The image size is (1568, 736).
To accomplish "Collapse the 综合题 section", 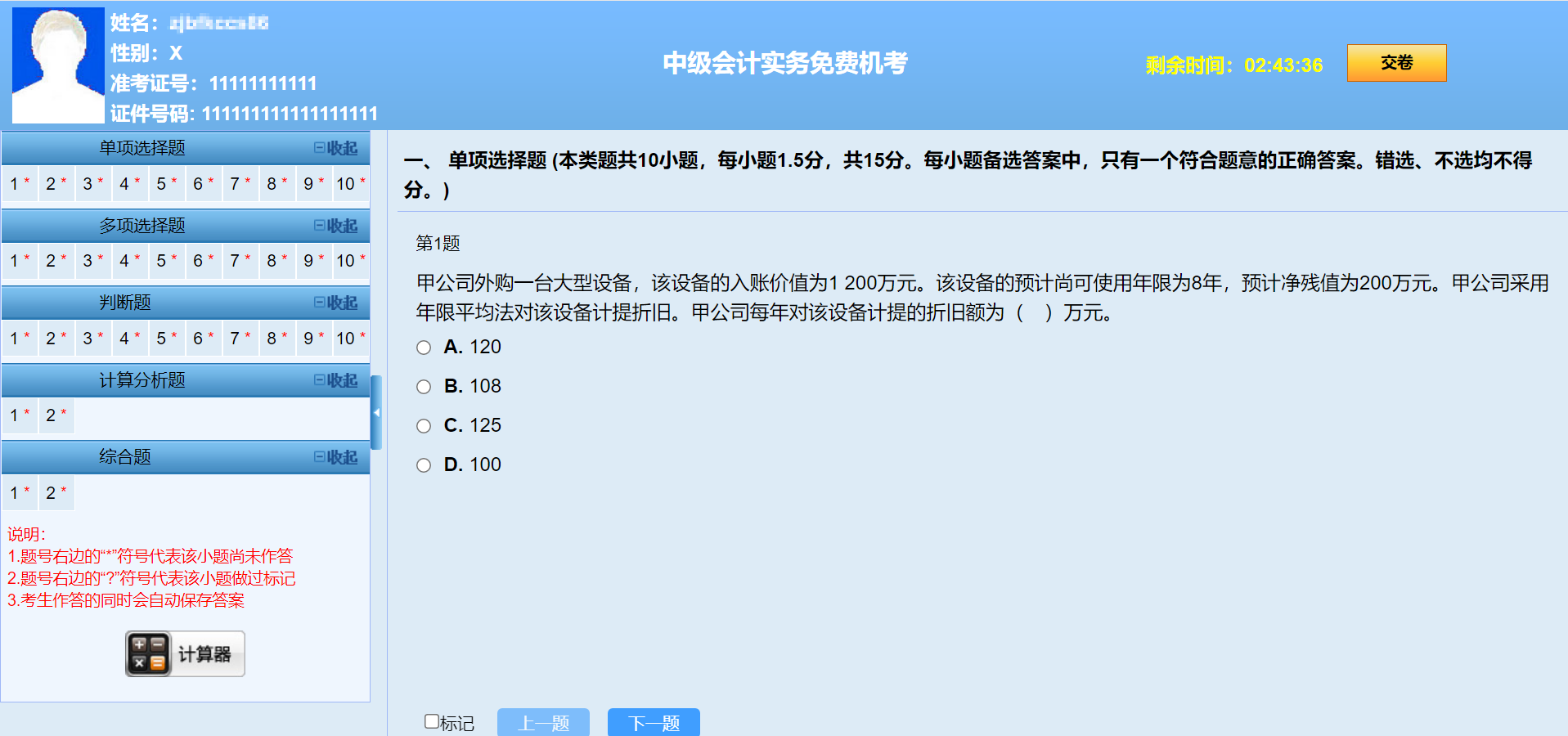I will coord(337,457).
